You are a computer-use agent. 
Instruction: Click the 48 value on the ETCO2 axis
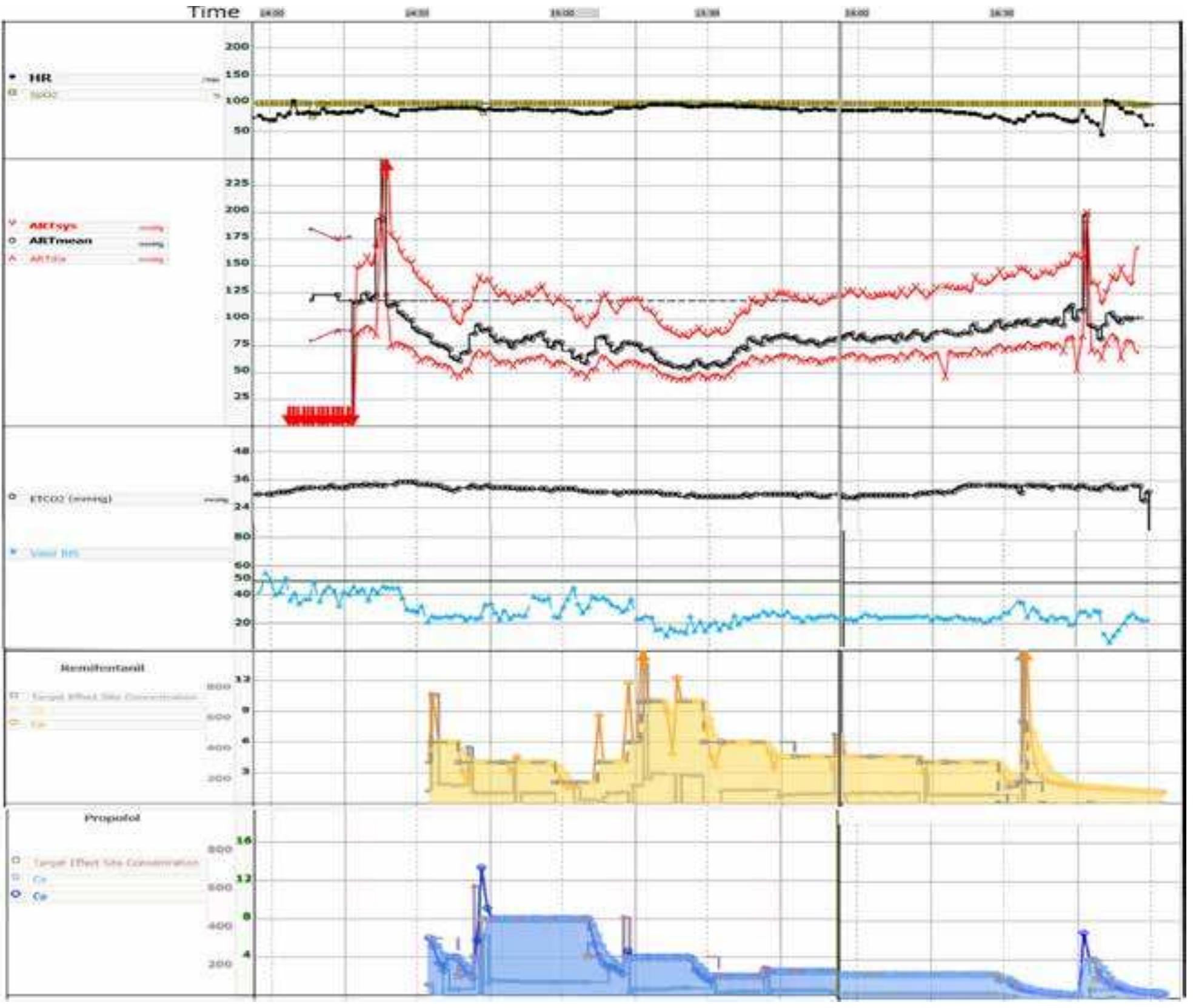click(x=242, y=451)
